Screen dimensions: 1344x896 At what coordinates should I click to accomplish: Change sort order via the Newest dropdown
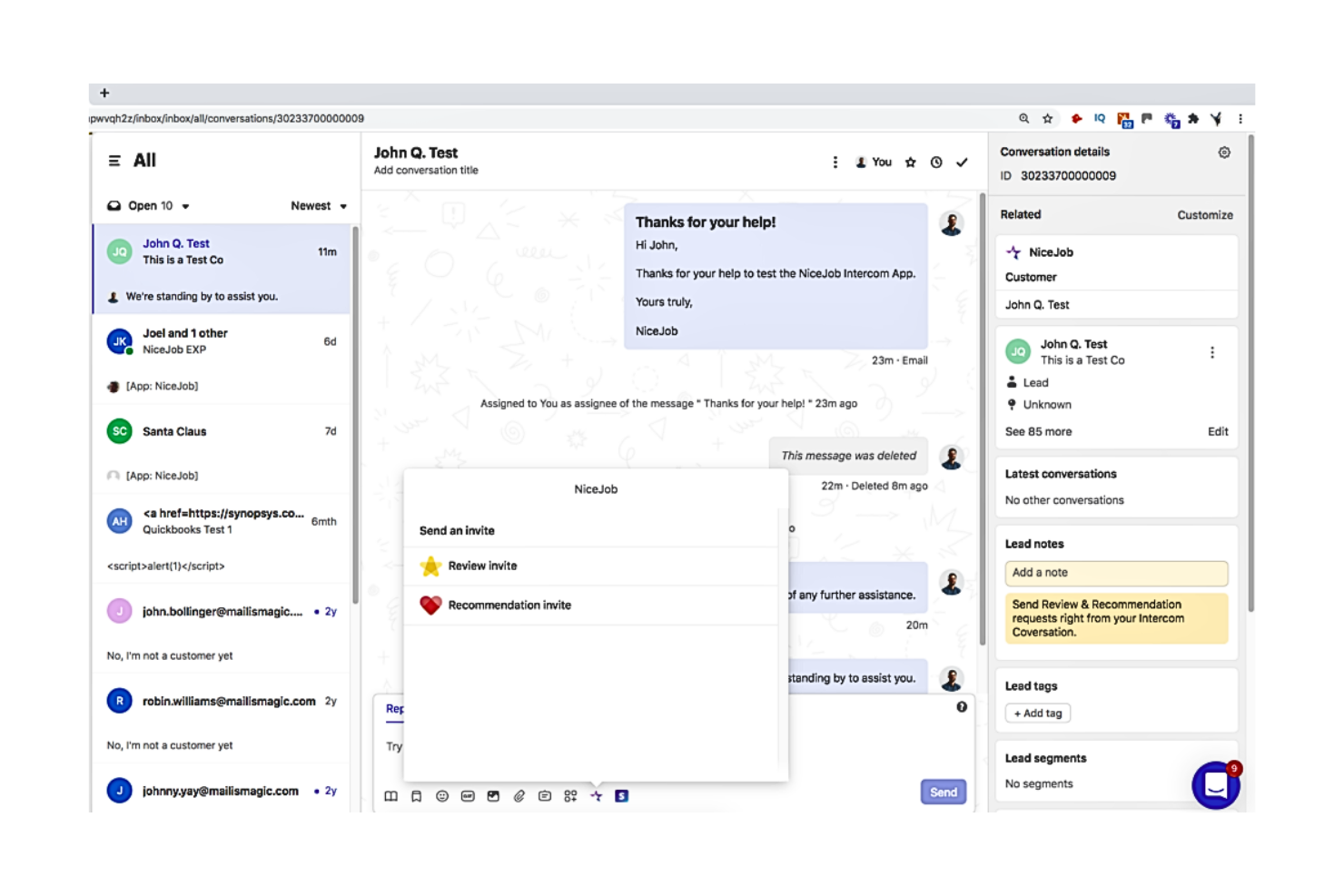click(317, 205)
